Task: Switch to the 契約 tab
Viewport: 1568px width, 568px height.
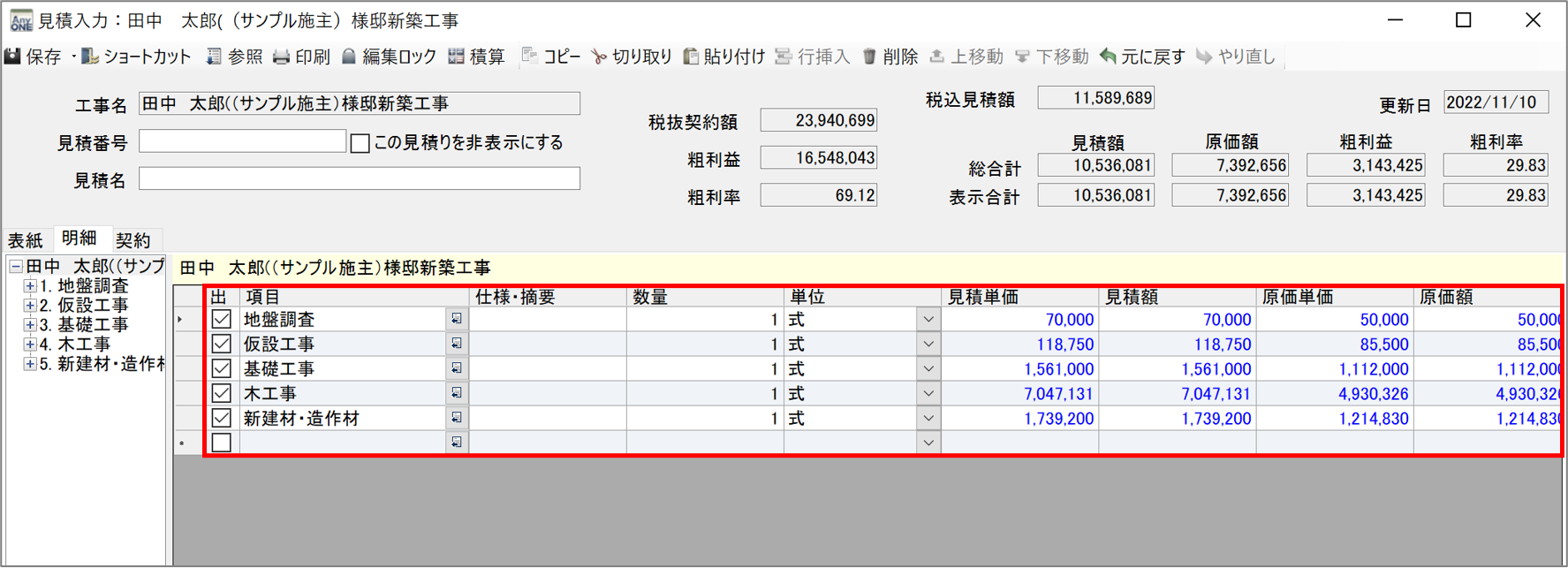Action: point(133,240)
